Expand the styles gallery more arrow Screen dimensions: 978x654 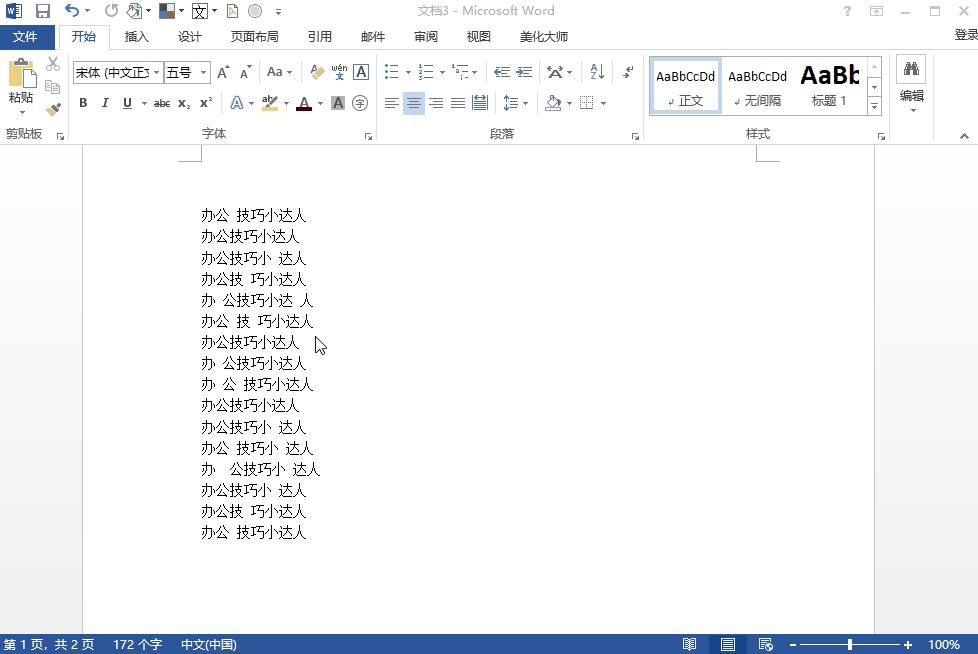pyautogui.click(x=874, y=107)
